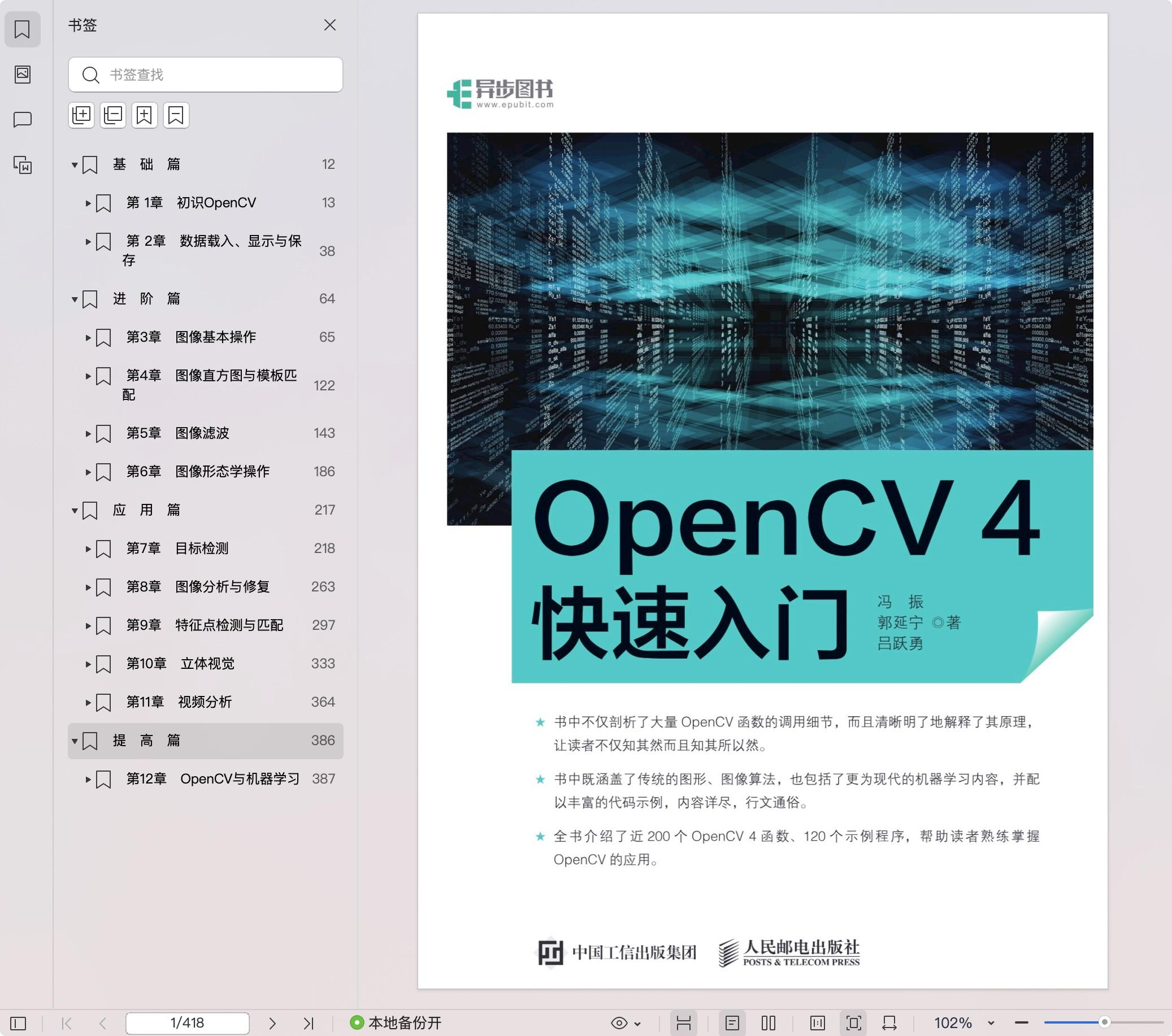Open the thumbnails panel icon
The height and width of the screenshot is (1036, 1172).
[23, 74]
